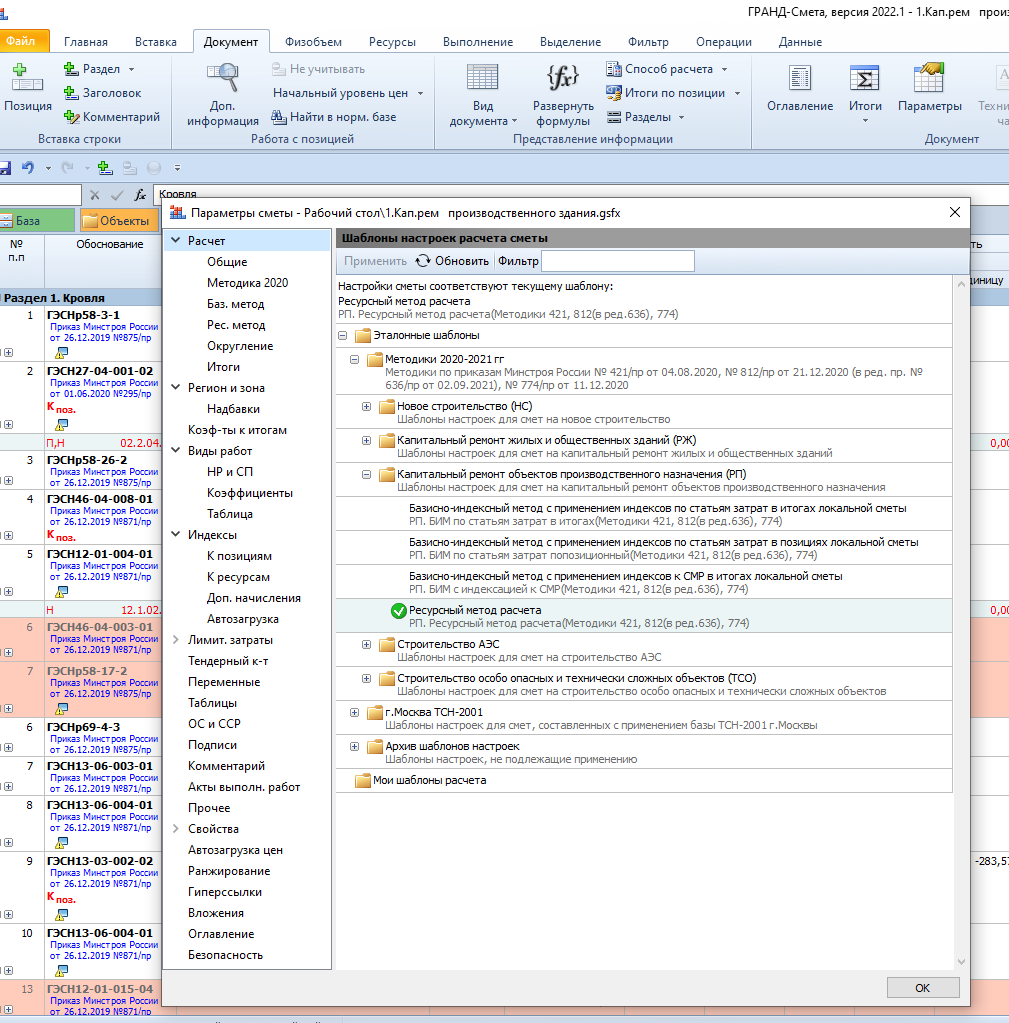Click templates list vertical scrollbar
The image size is (1009, 1023).
pyautogui.click(x=961, y=623)
